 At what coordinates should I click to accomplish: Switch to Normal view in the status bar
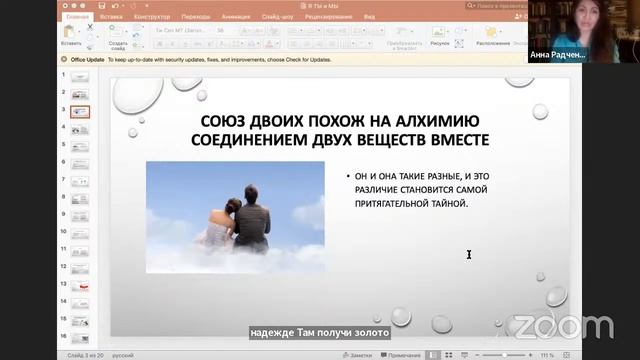coord(432,355)
